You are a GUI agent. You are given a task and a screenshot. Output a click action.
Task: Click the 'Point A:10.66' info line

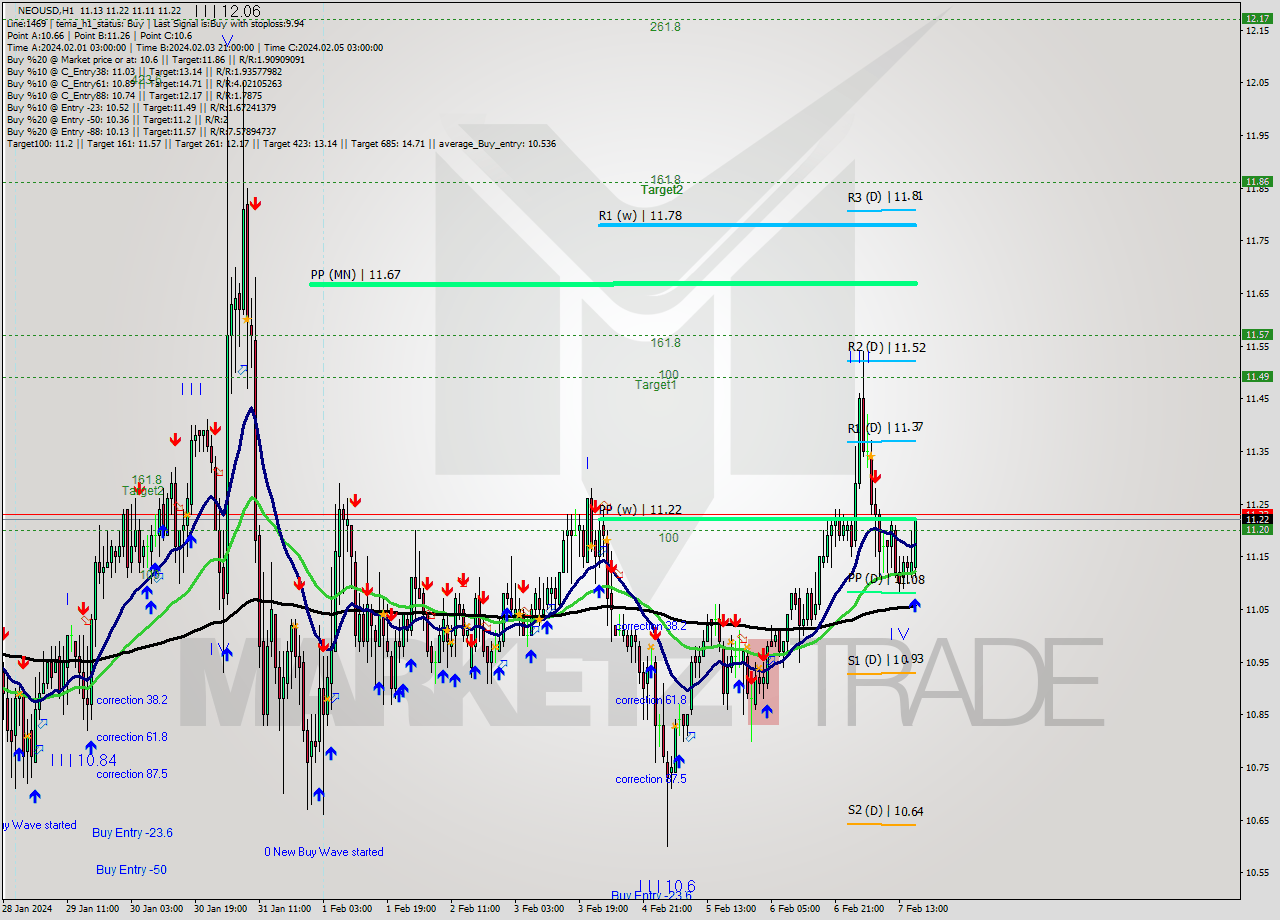pyautogui.click(x=99, y=35)
